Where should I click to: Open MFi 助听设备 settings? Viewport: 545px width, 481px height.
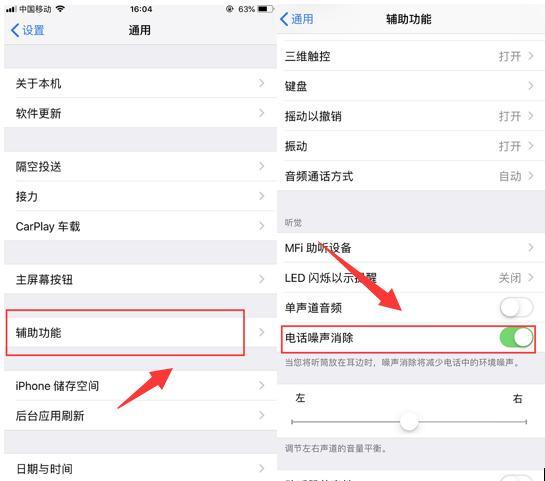click(410, 248)
